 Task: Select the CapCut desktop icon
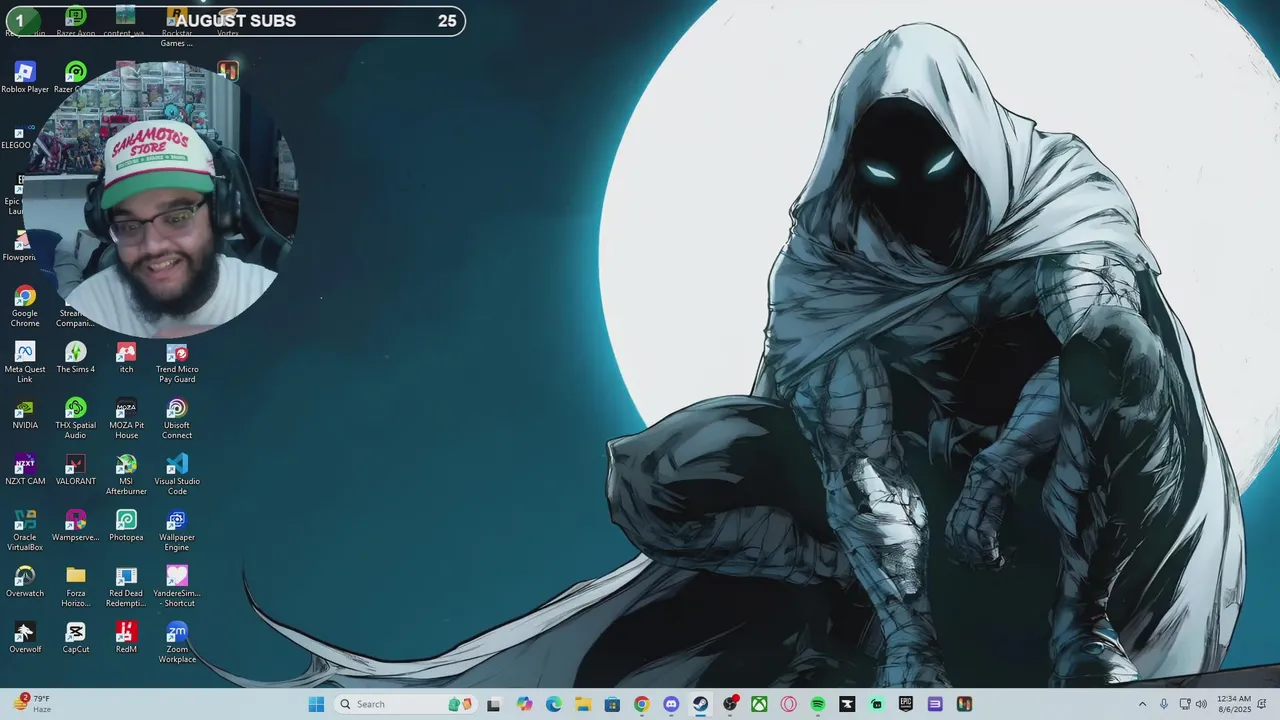pos(76,637)
